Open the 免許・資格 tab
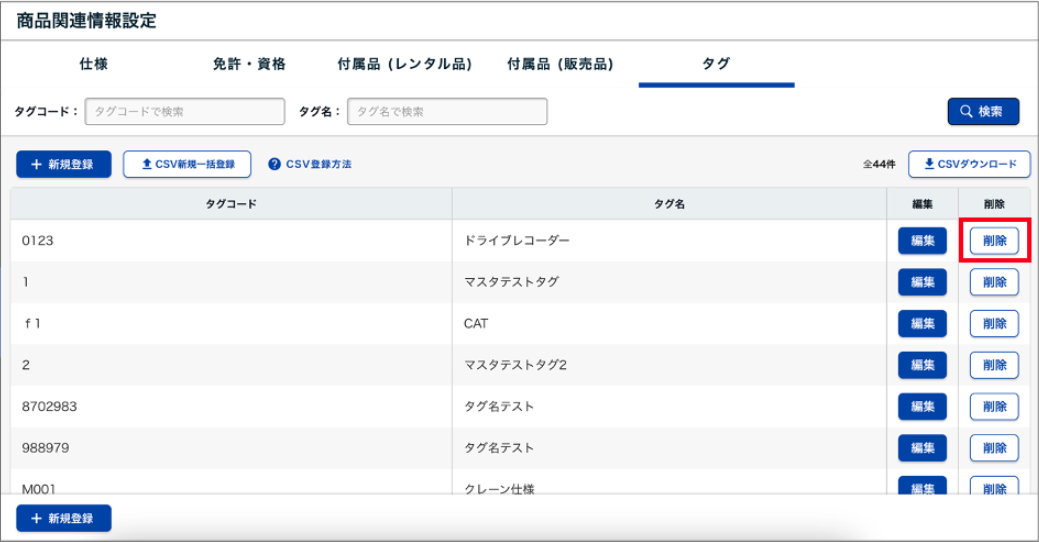This screenshot has width=1039, height=542. (x=249, y=64)
